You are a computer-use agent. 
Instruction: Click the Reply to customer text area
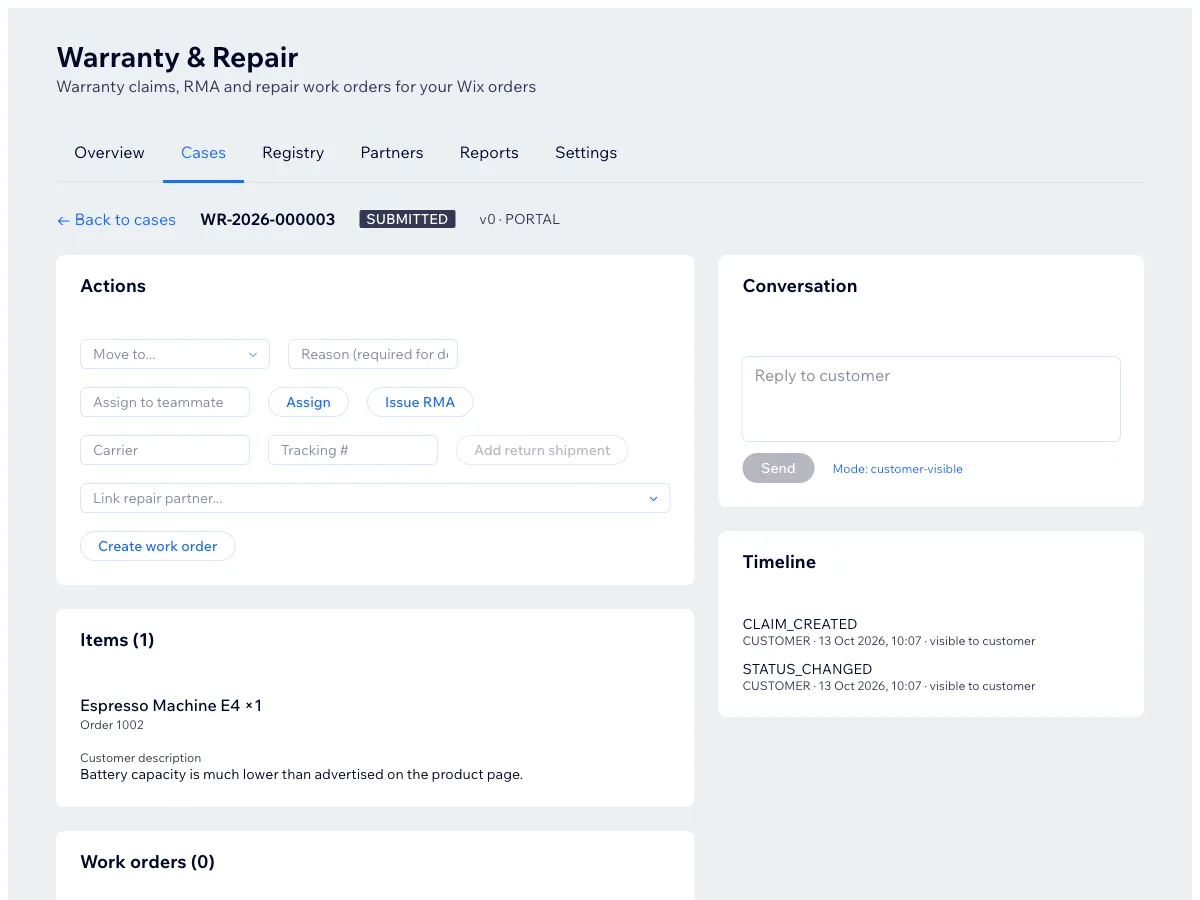931,399
